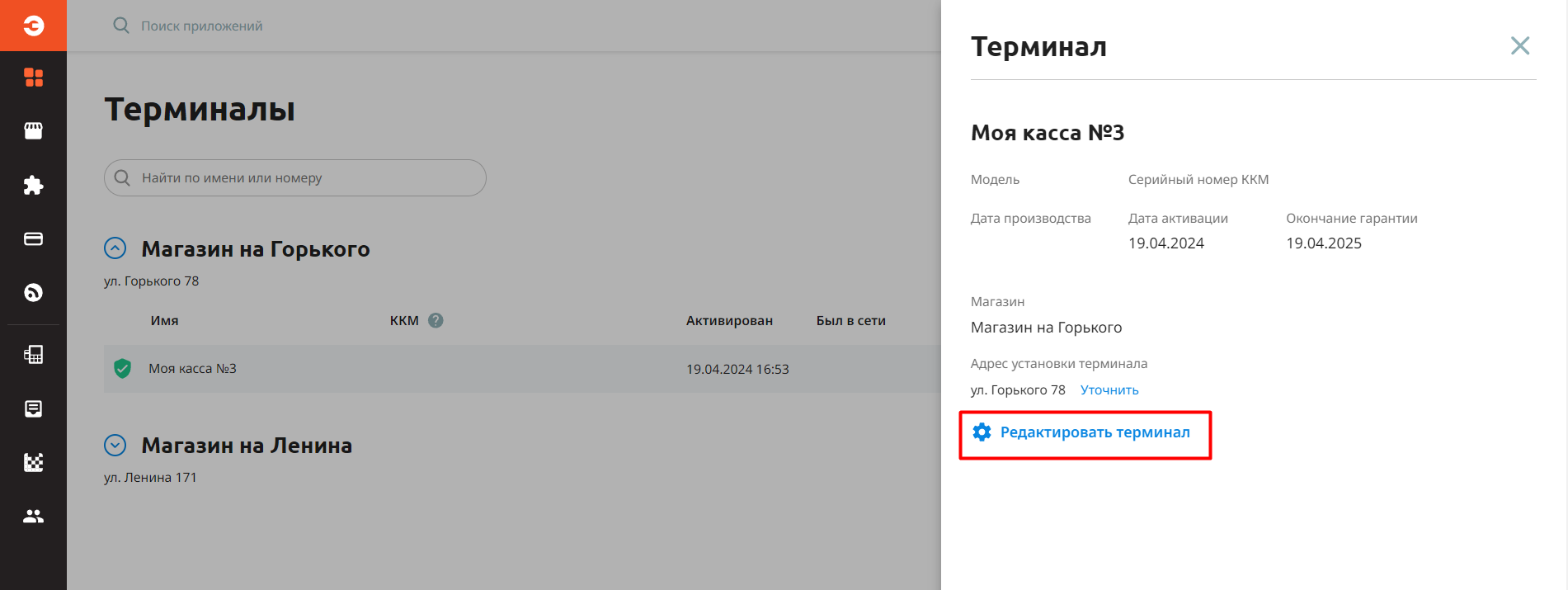The image size is (1568, 590).
Task: Open the receipt document icon in sidebar
Action: coord(33,408)
